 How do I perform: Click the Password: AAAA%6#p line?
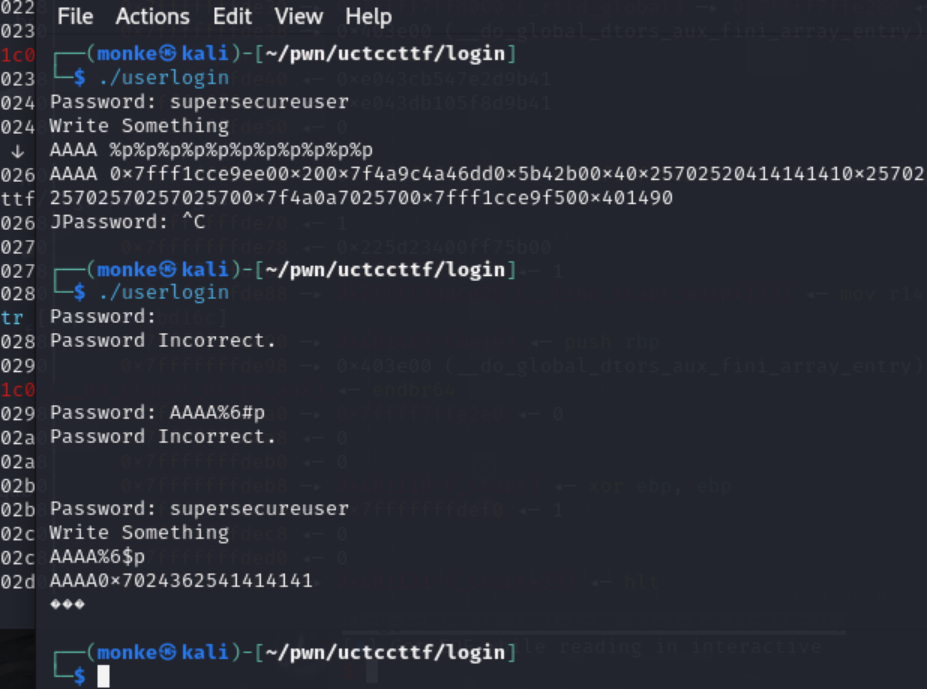(x=157, y=412)
